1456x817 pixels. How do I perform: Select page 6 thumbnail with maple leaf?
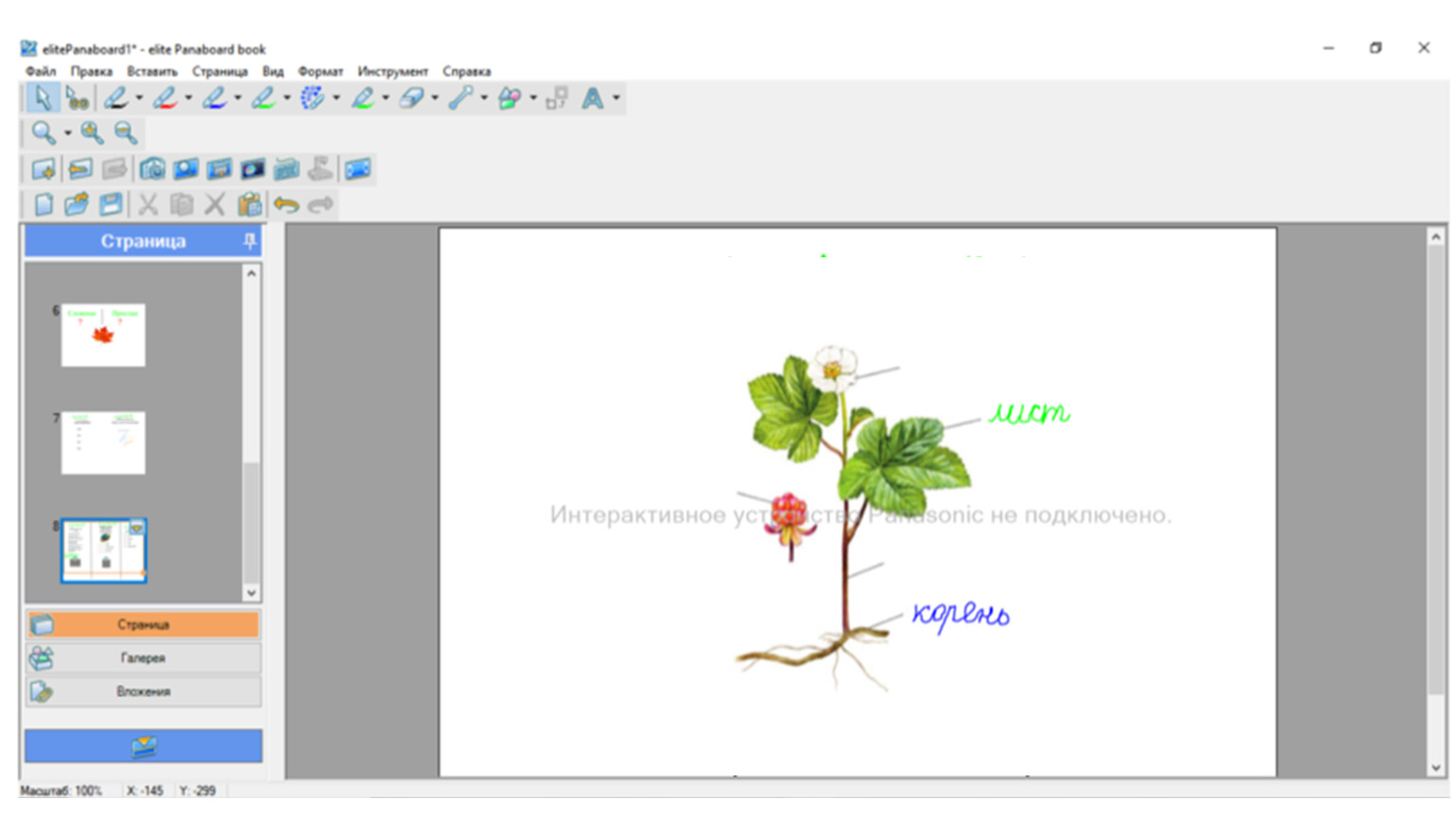coord(103,335)
